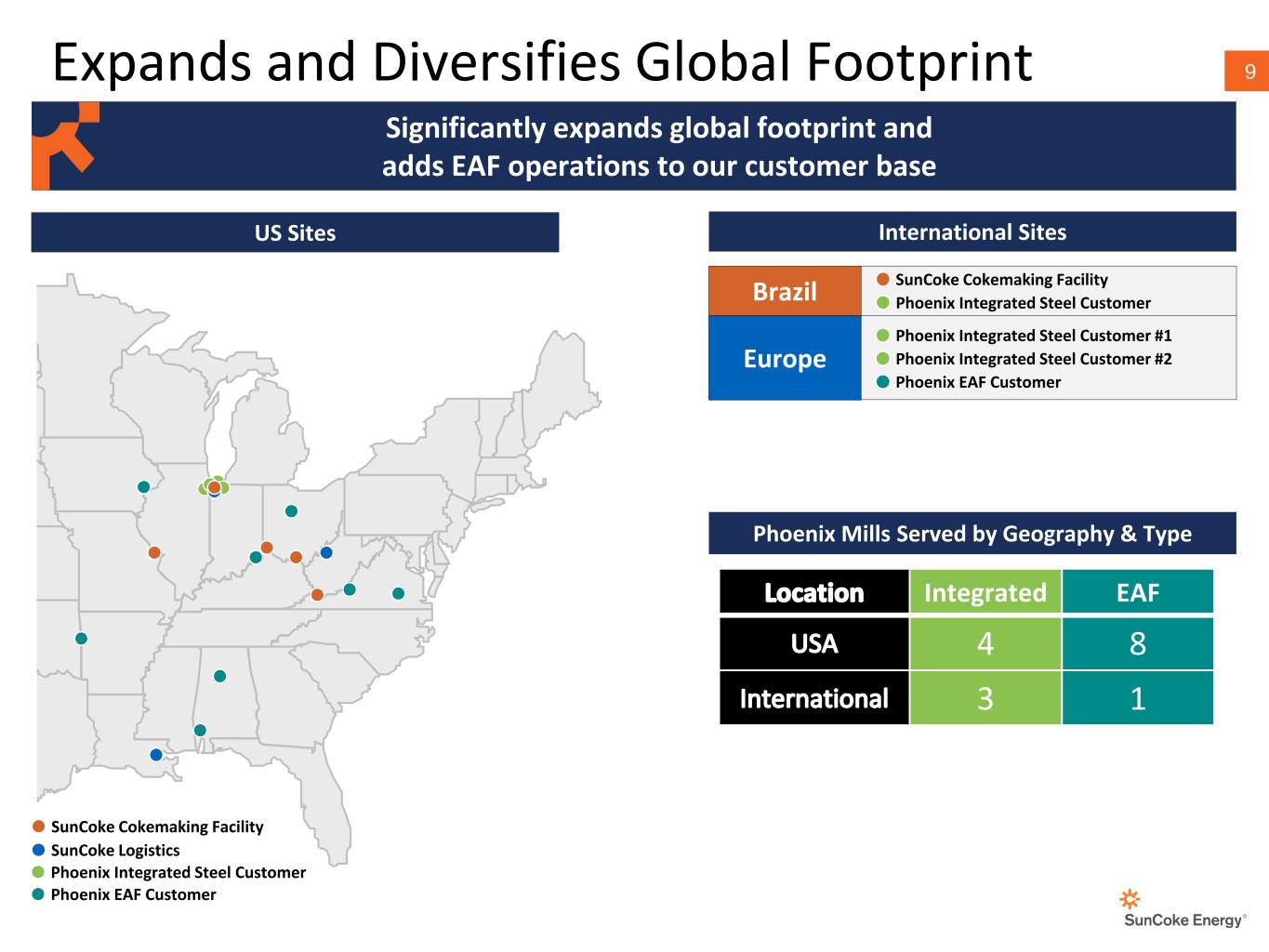Viewport: 1269px width, 952px height.
Task: Click the USA Integrated value '4'
Action: pos(985,643)
